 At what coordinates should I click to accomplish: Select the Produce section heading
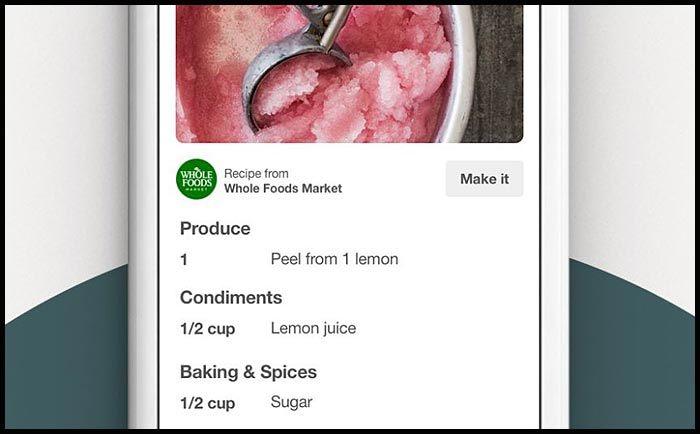tap(215, 229)
